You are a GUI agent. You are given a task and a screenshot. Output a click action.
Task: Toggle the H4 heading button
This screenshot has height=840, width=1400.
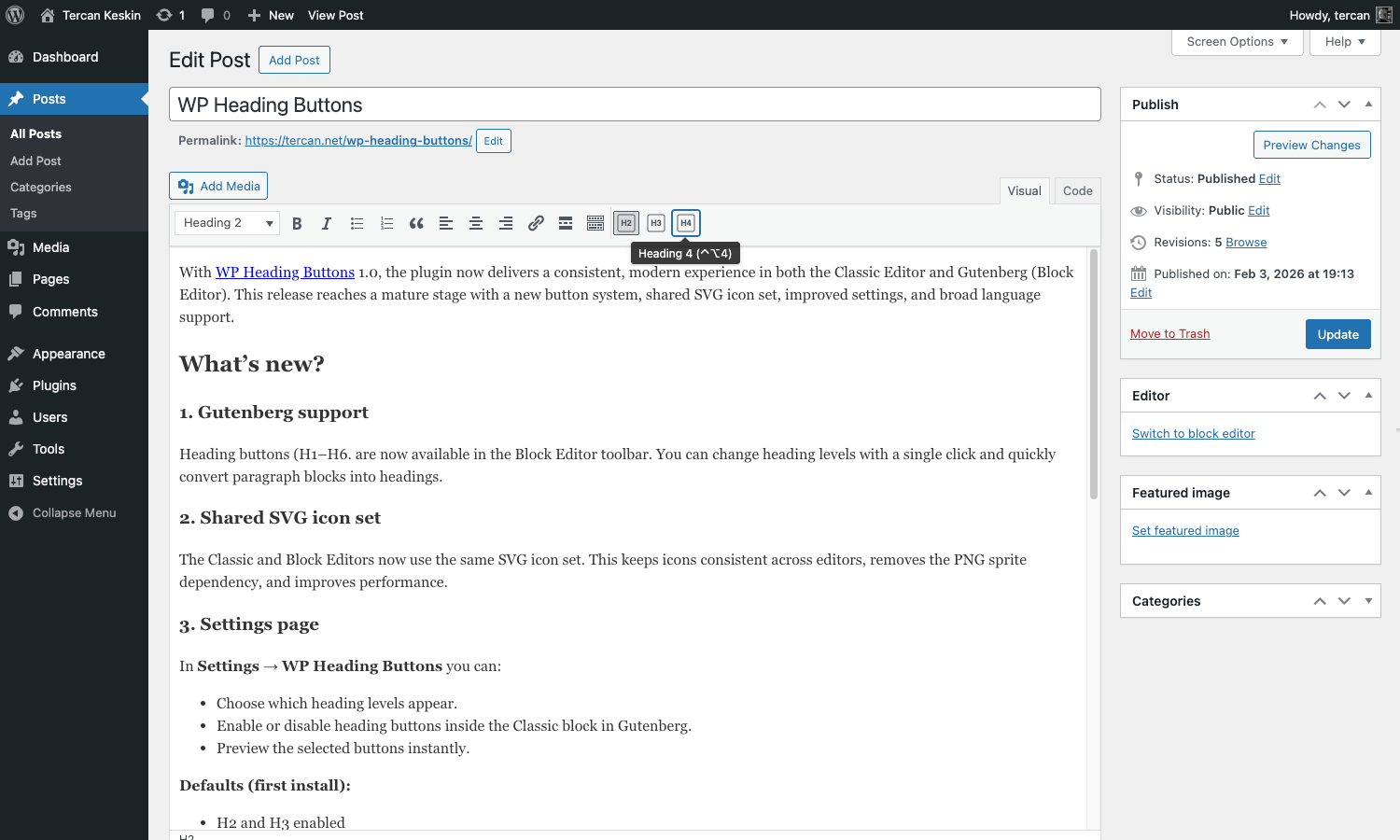(x=686, y=223)
